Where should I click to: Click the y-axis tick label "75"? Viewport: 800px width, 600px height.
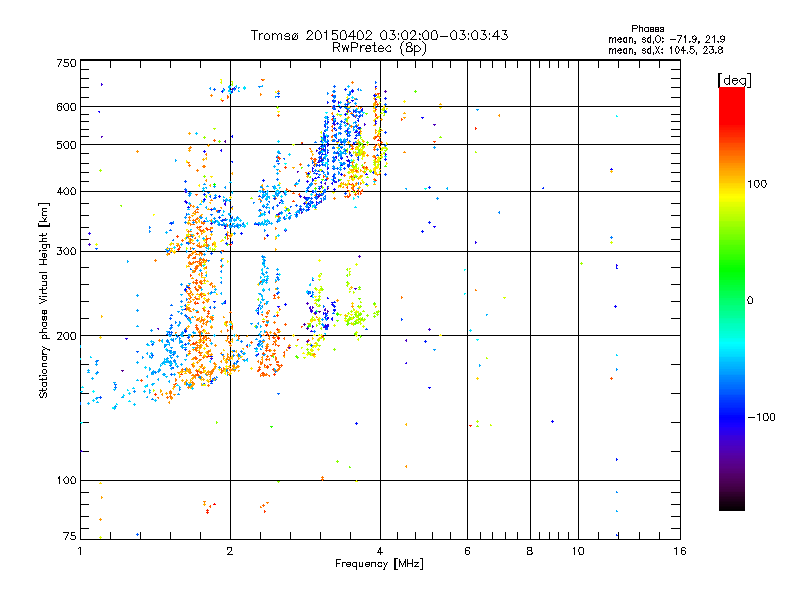pyautogui.click(x=70, y=536)
